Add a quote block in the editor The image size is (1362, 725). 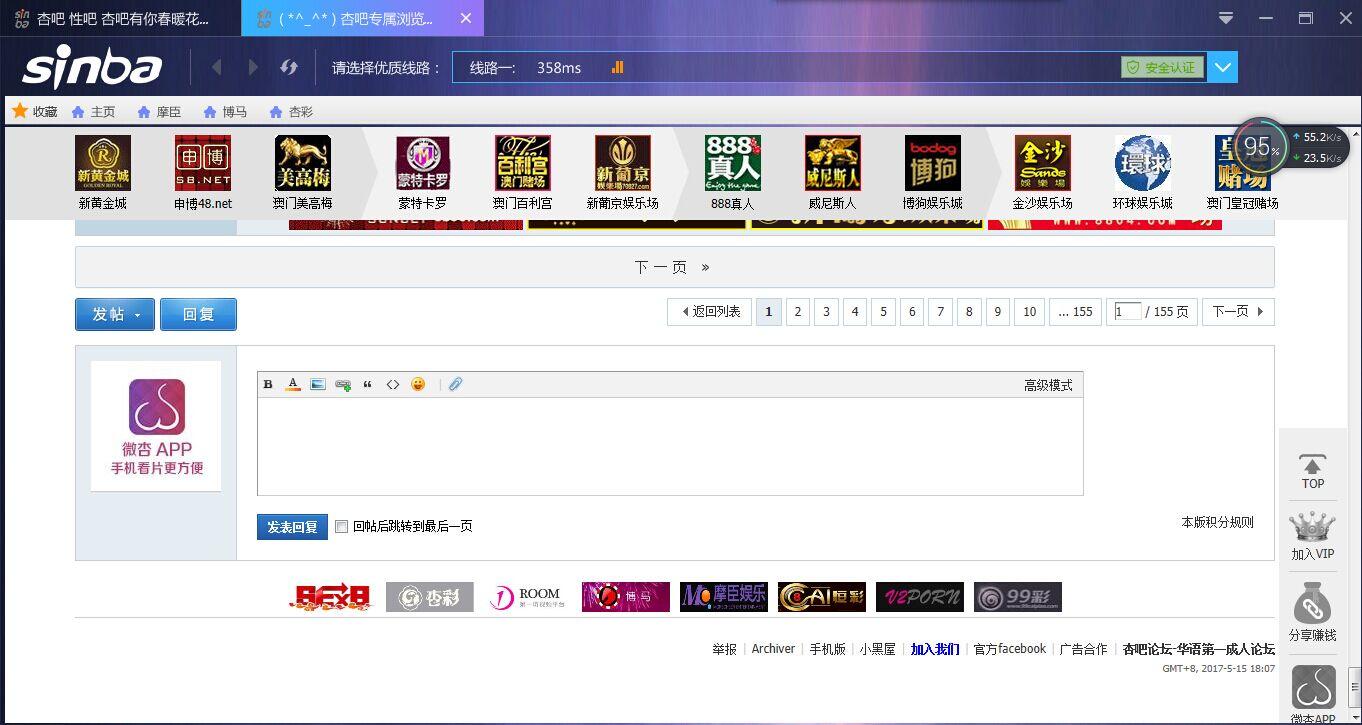coord(368,384)
